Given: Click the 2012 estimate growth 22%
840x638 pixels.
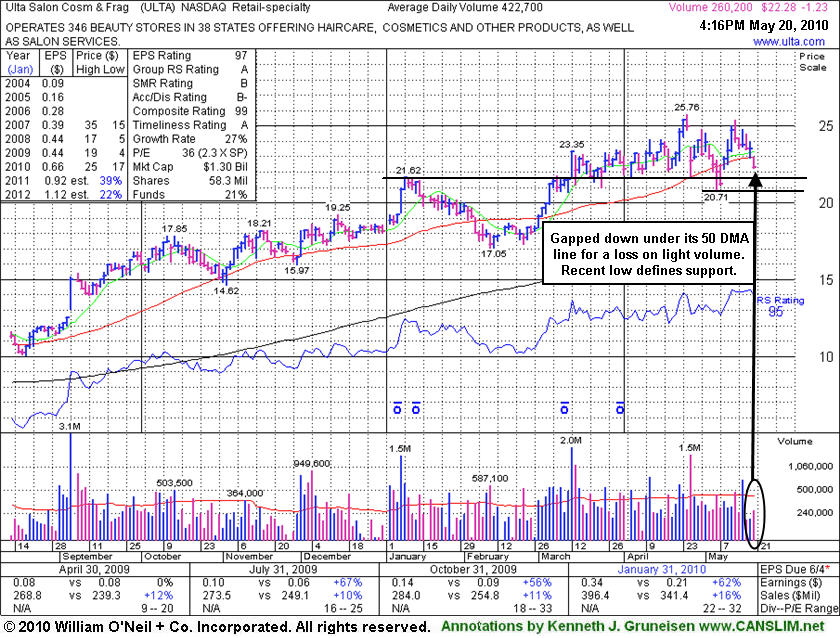Looking at the screenshot, I should (111, 194).
